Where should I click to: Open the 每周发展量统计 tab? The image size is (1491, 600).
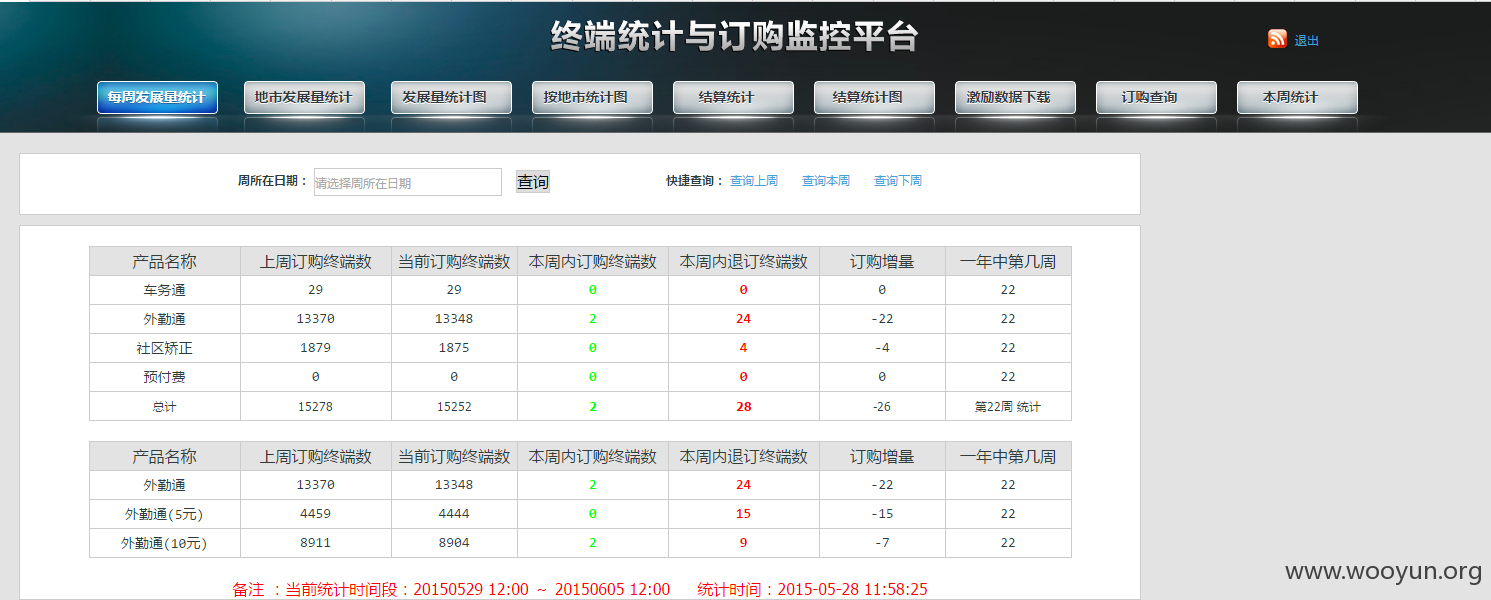click(157, 97)
